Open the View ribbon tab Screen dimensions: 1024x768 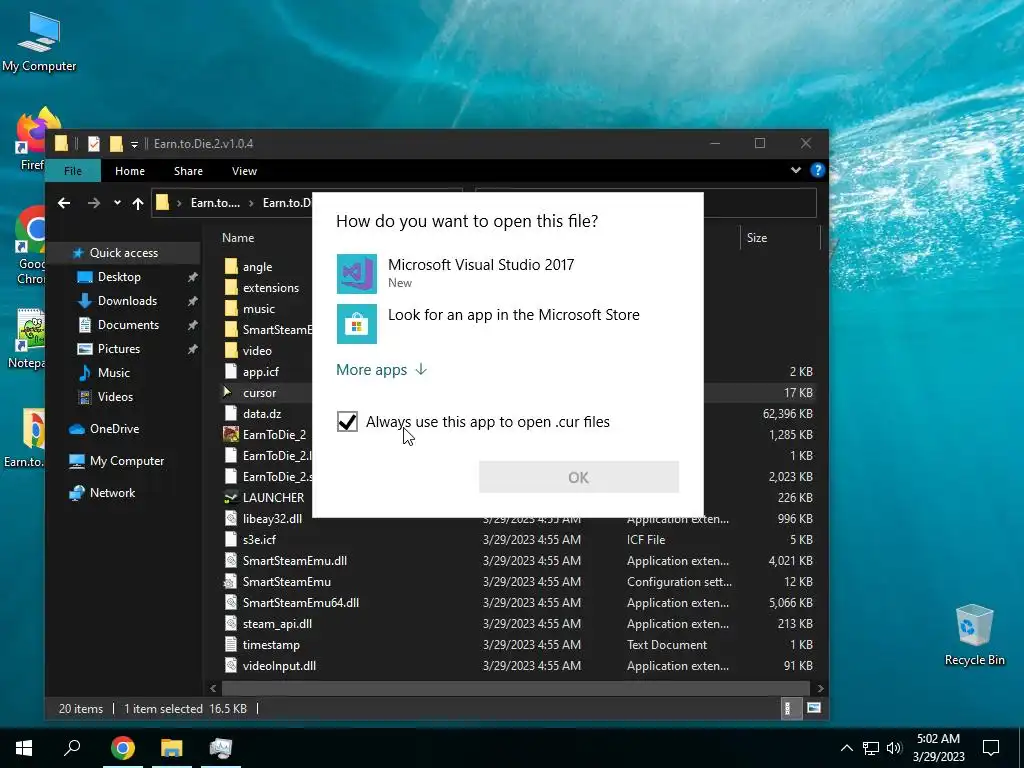(244, 171)
